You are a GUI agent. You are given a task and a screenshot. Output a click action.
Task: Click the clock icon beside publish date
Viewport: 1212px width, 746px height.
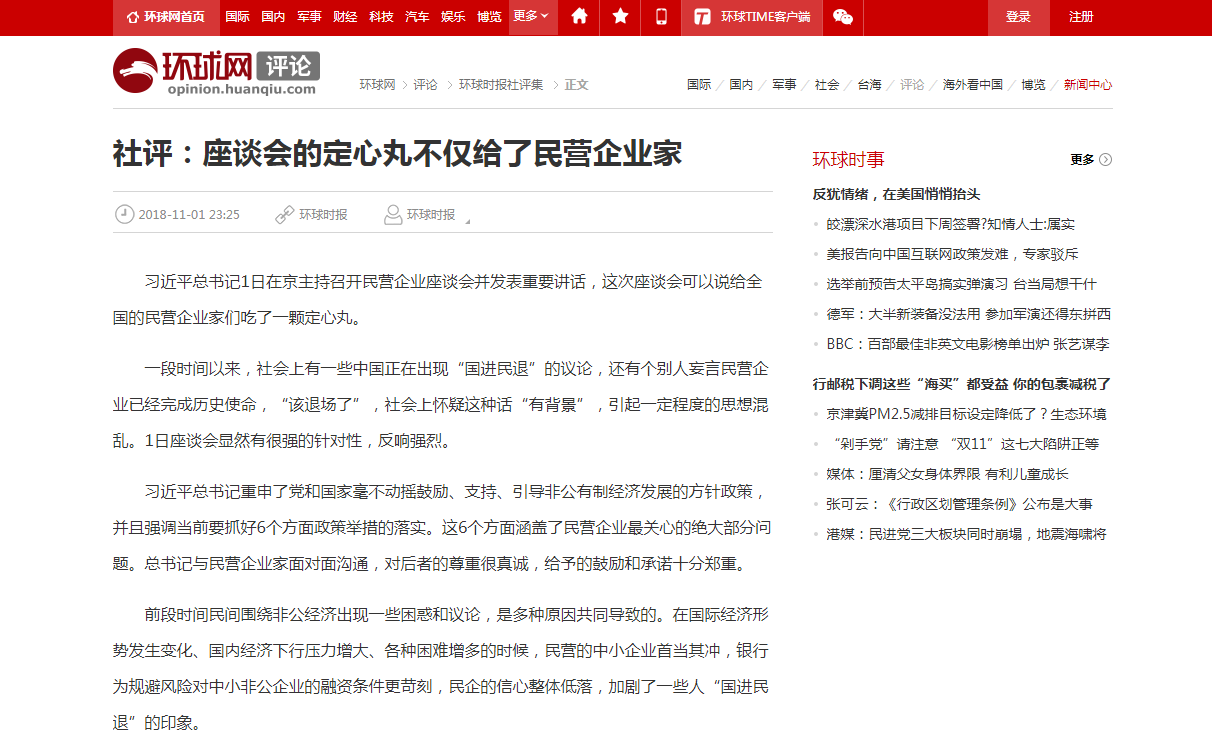(x=124, y=214)
